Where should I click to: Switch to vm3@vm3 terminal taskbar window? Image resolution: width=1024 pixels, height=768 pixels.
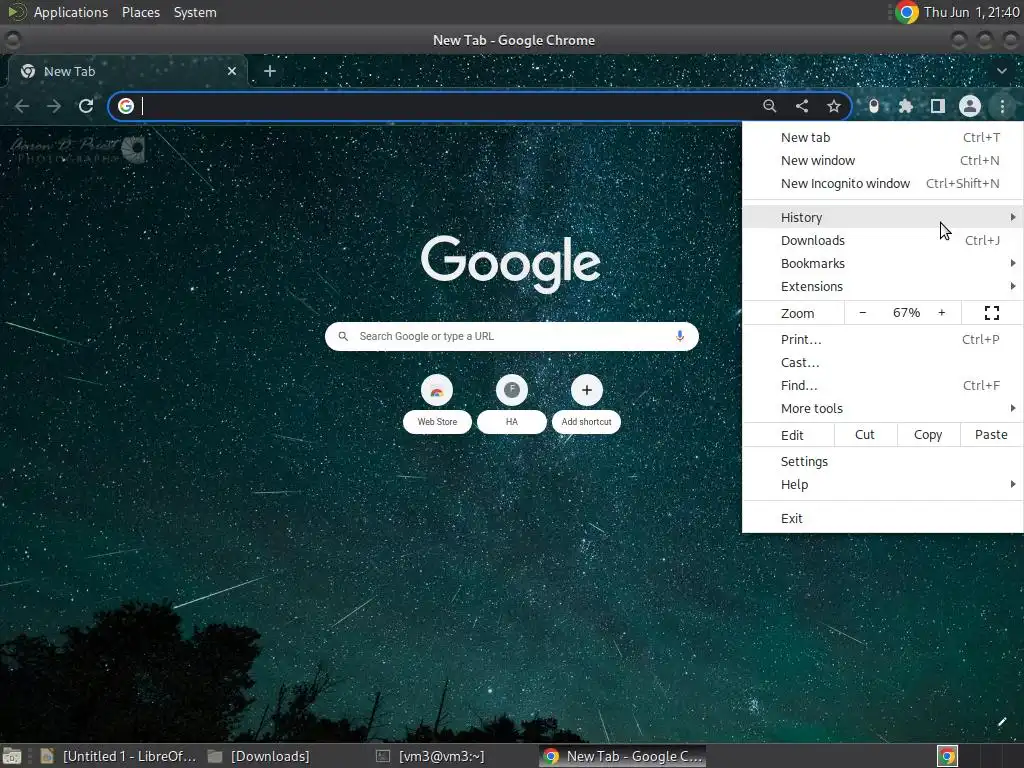pos(430,756)
